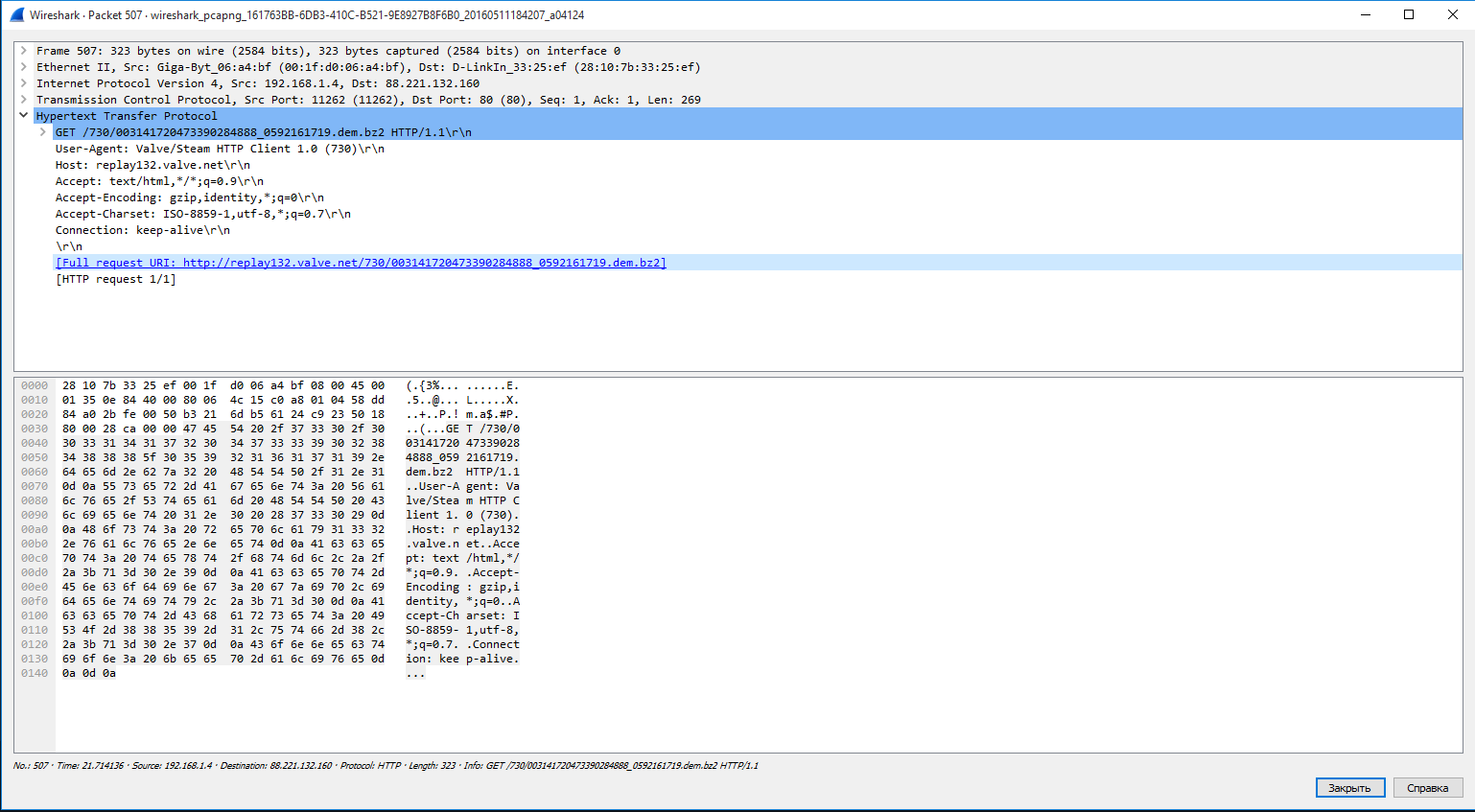Click ASCII text '.Host: r eplay132' in bytes pane

coord(462,529)
